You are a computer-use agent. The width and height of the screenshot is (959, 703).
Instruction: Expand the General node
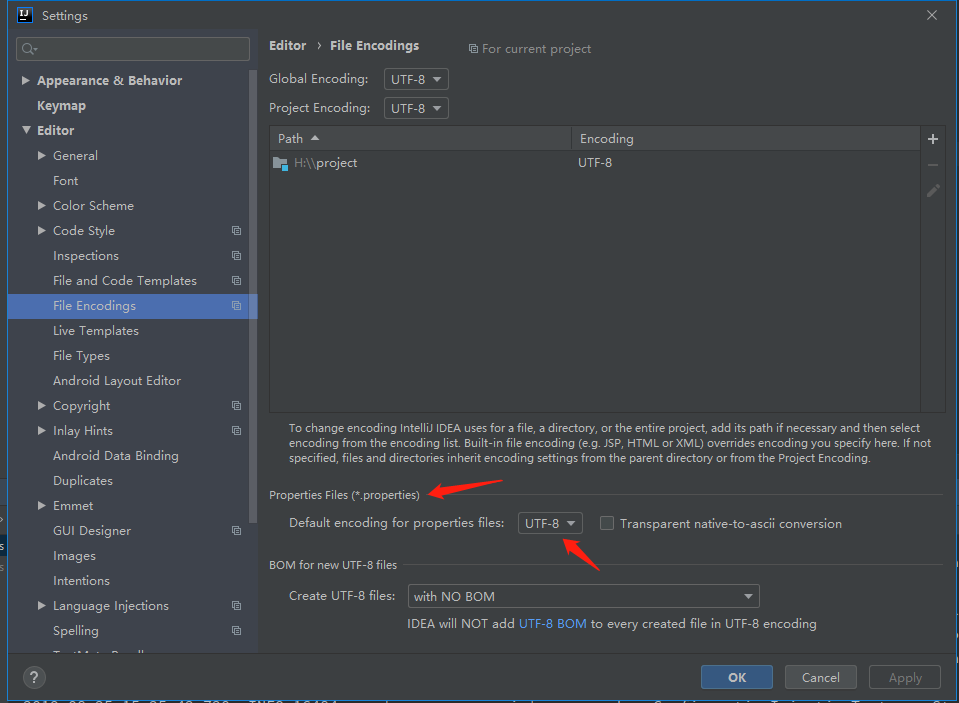coord(42,155)
